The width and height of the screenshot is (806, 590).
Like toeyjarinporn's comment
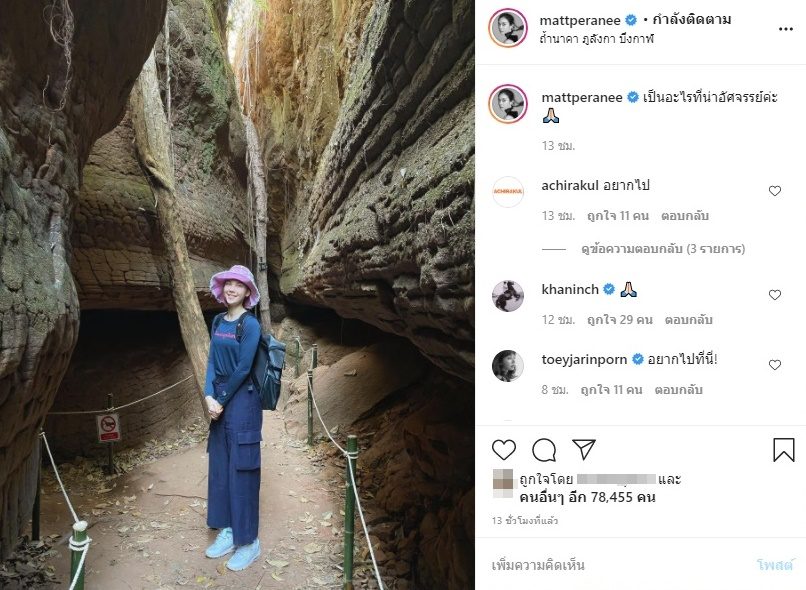tap(775, 365)
